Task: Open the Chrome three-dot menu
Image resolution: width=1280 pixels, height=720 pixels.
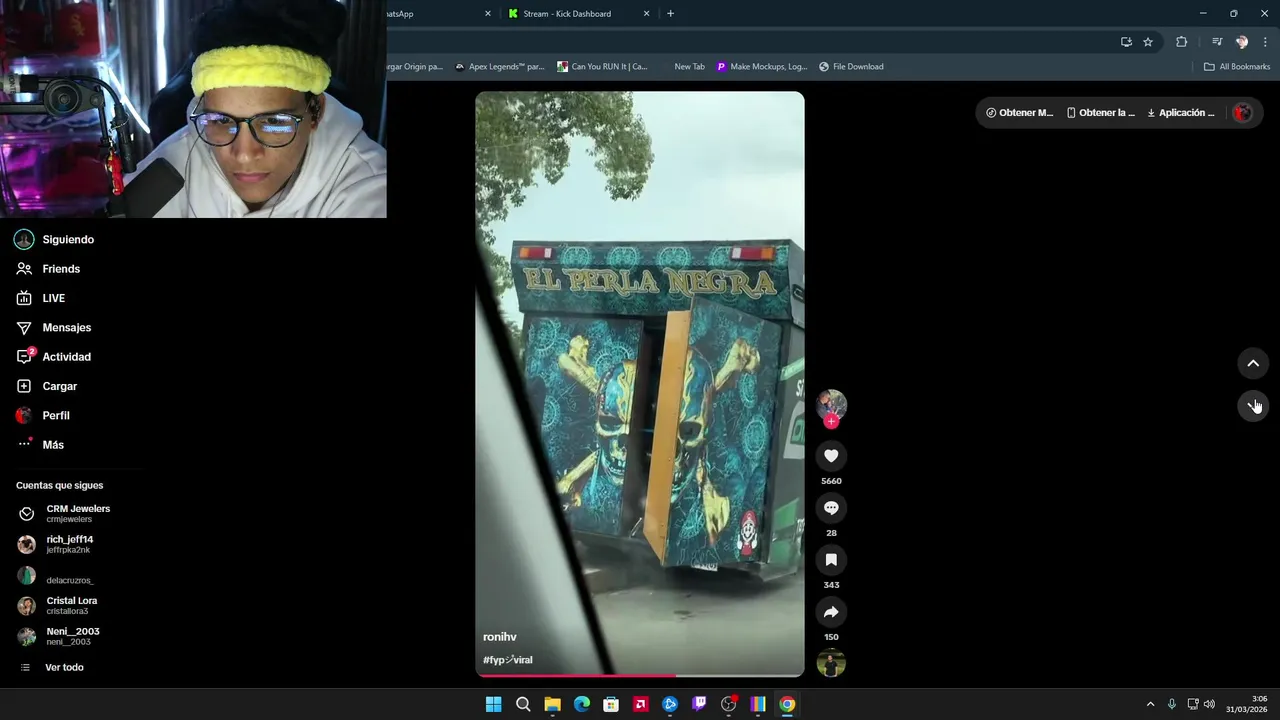Action: point(1266,42)
